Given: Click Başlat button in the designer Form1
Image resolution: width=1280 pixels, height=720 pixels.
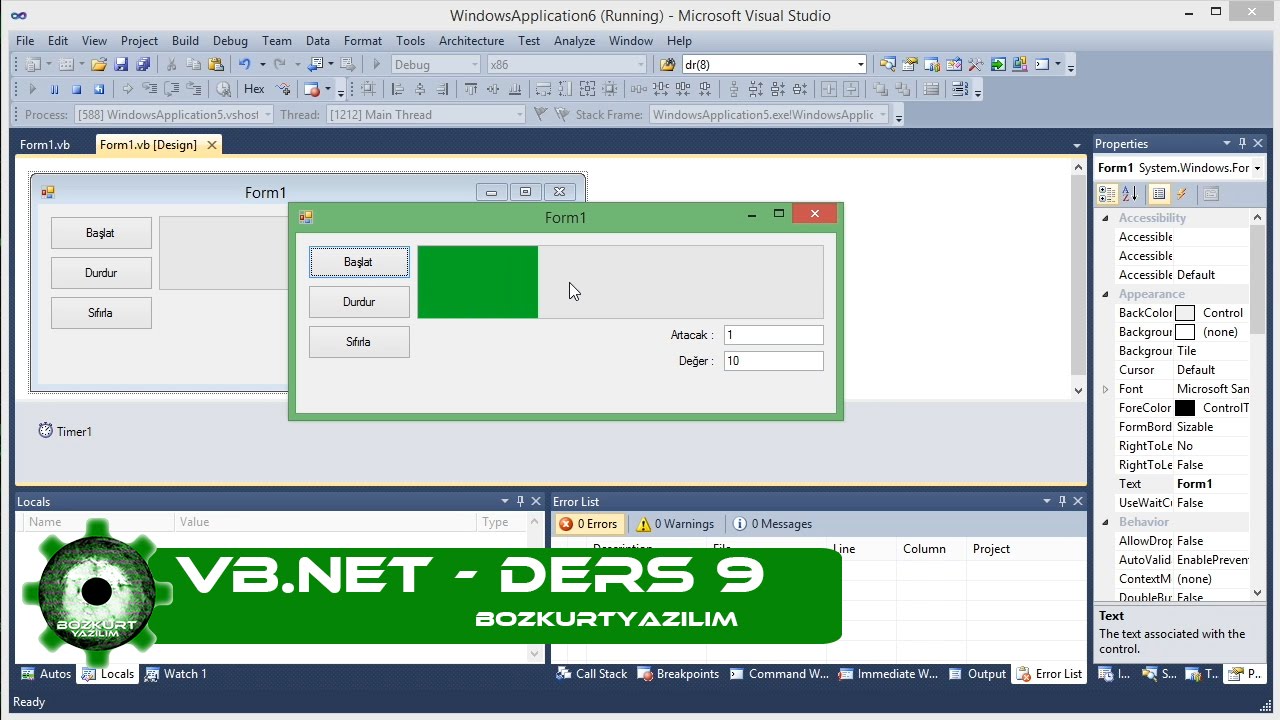Looking at the screenshot, I should click(x=101, y=233).
